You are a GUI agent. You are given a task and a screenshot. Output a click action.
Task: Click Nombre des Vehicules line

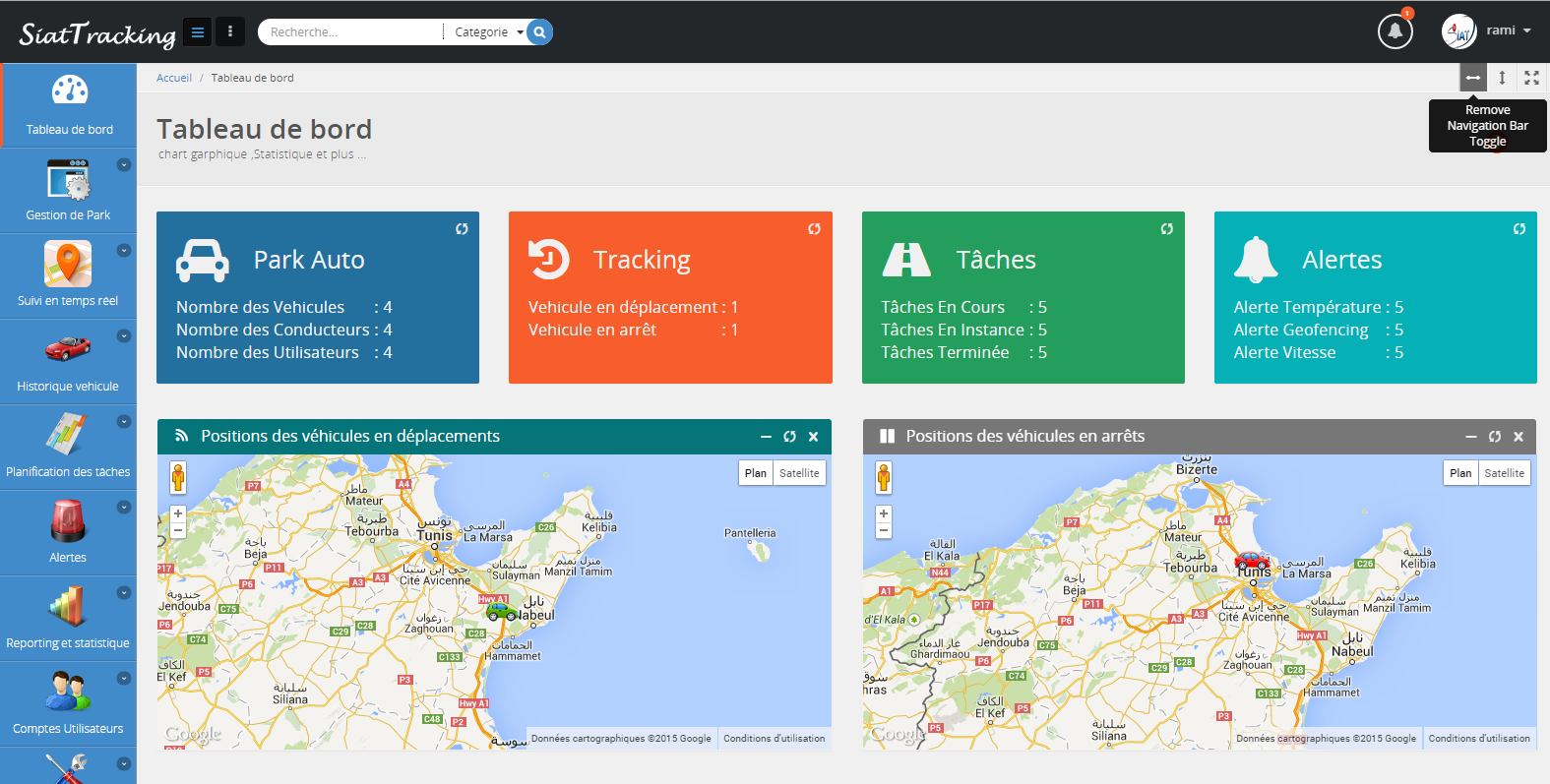tap(284, 307)
